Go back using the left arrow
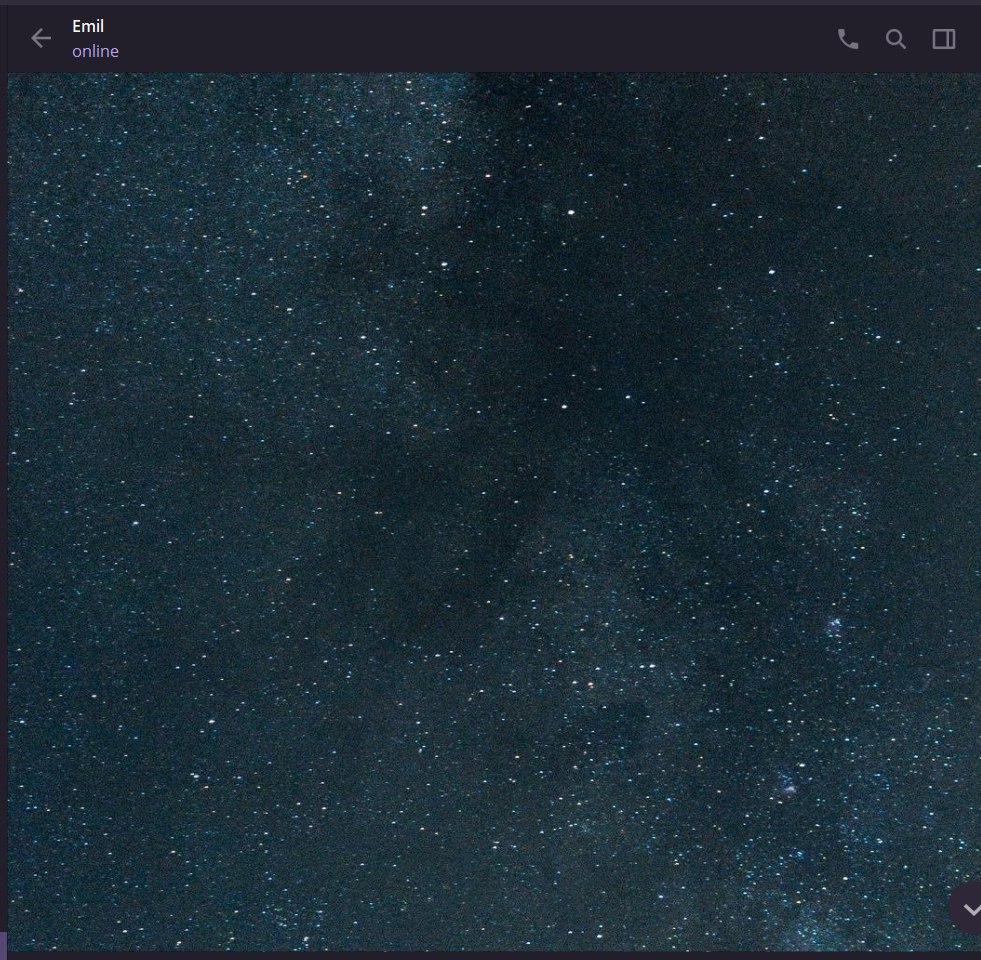The image size is (981, 960). 41,38
